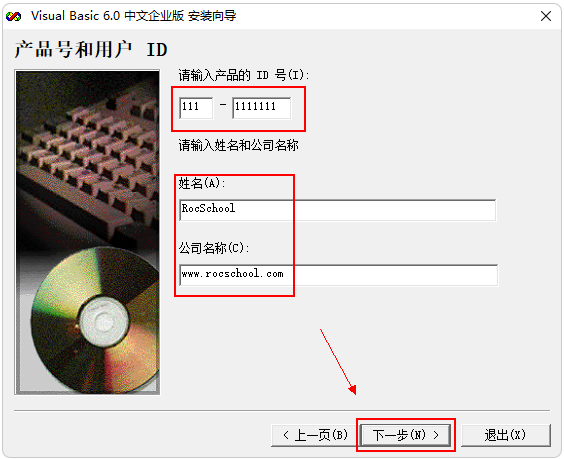Click the 公司名称(C) label
The width and height of the screenshot is (564, 459).
pos(214,248)
